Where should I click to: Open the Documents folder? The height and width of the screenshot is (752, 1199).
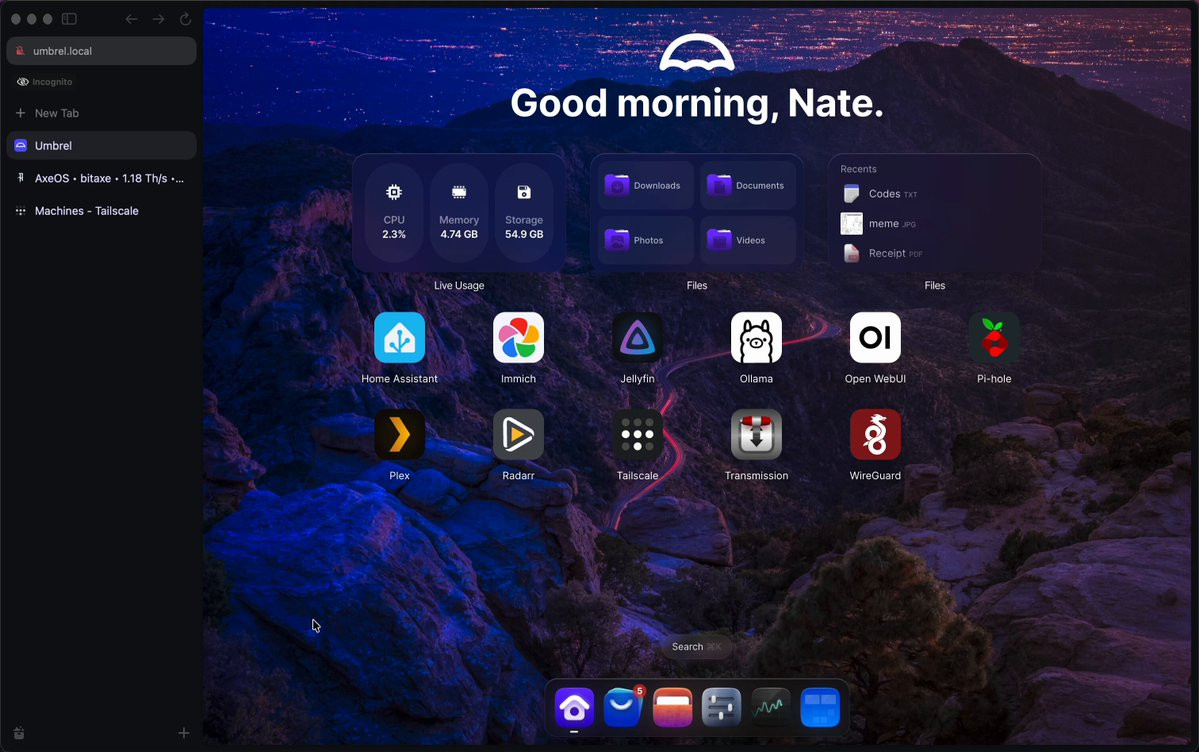point(748,185)
